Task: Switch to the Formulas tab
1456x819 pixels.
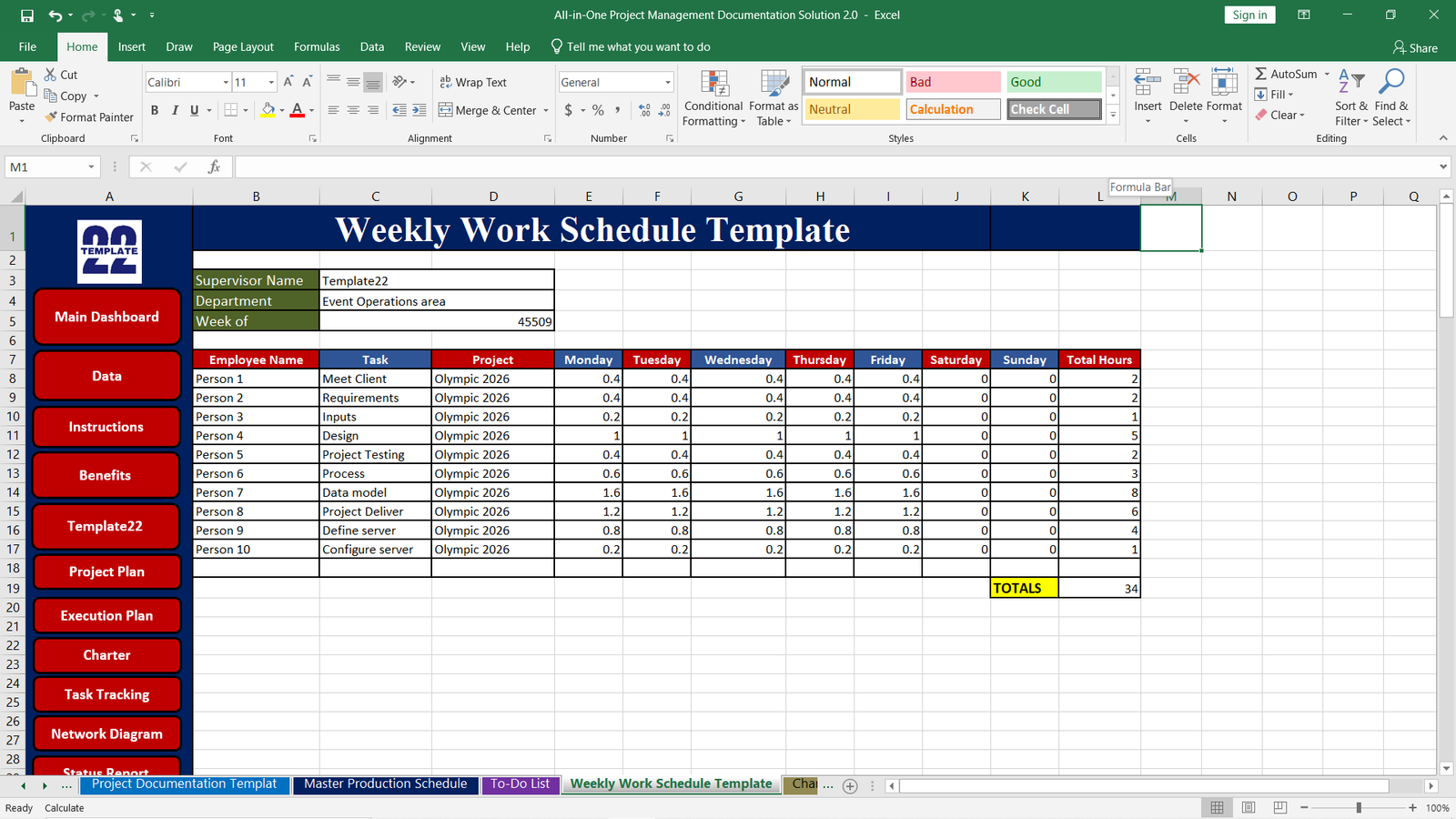Action: [317, 46]
